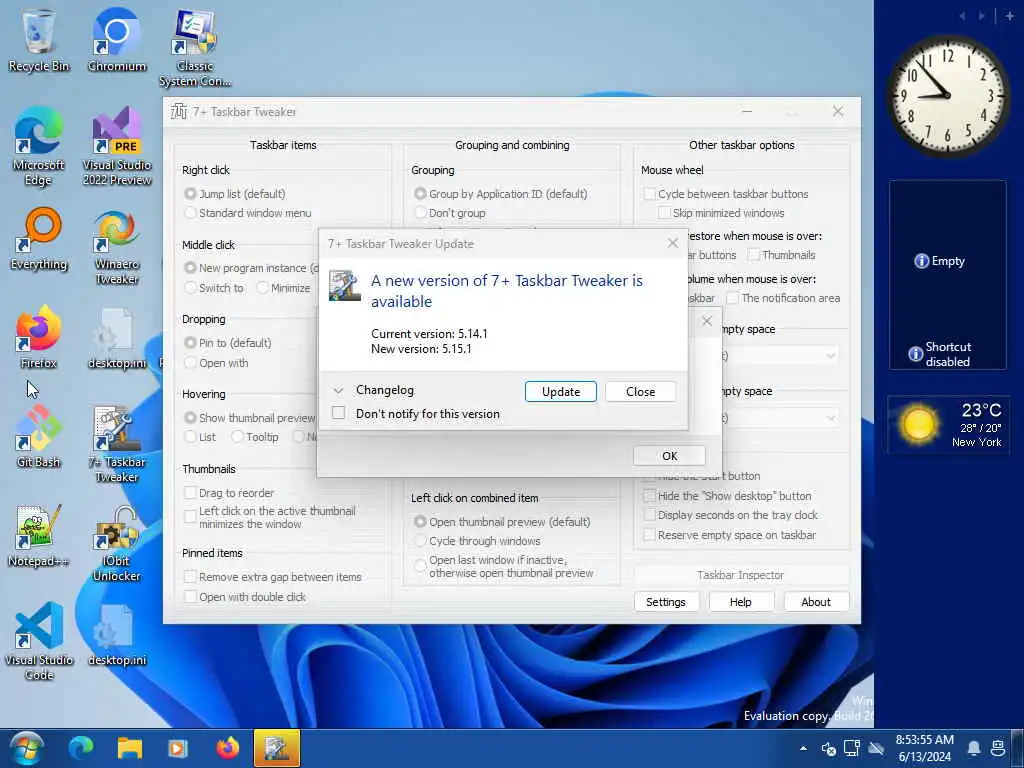
Task: Enable Drag to reorder thumbnails
Action: 190,492
